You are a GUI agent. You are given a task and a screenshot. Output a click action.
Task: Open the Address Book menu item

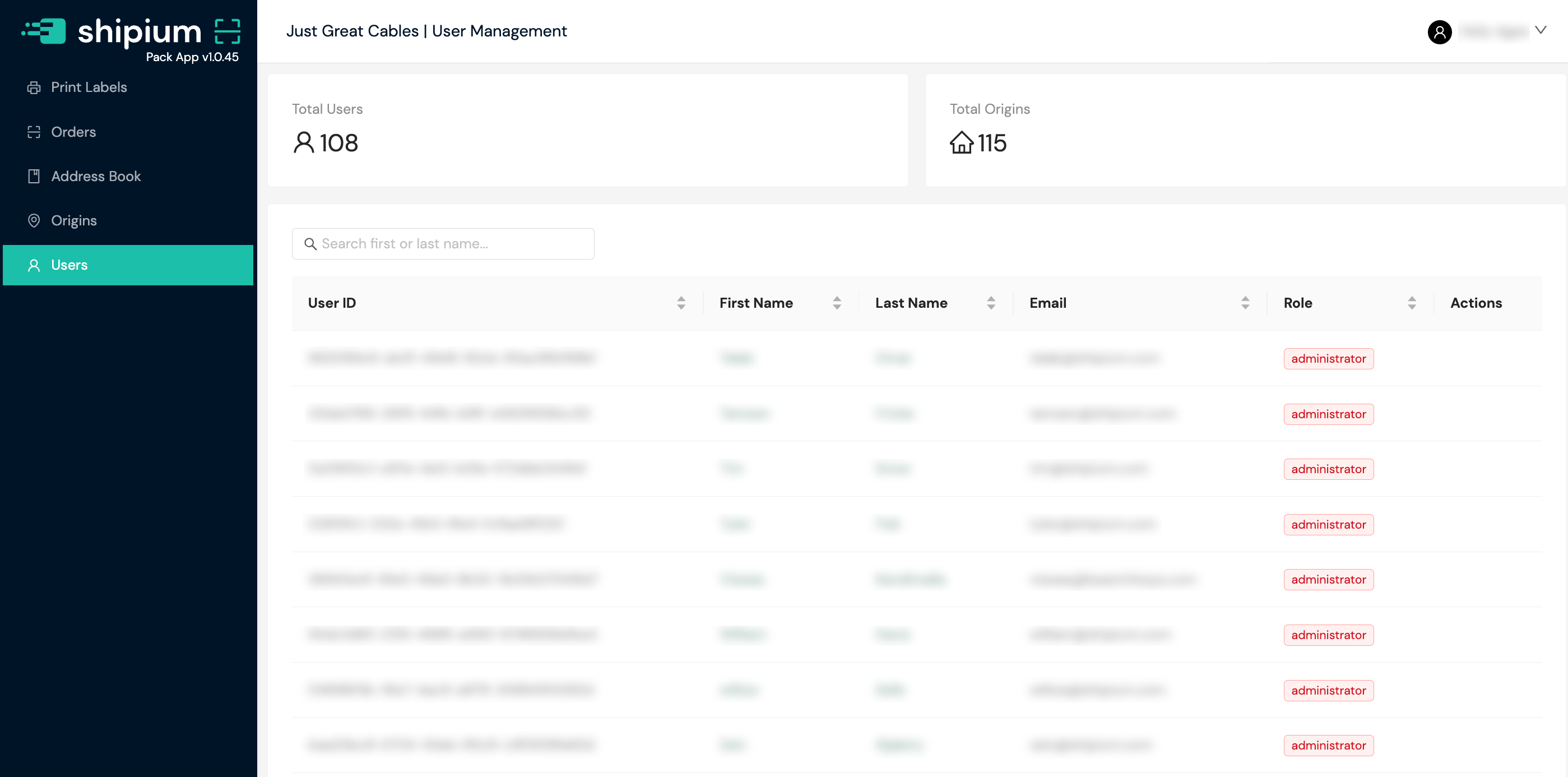point(96,177)
